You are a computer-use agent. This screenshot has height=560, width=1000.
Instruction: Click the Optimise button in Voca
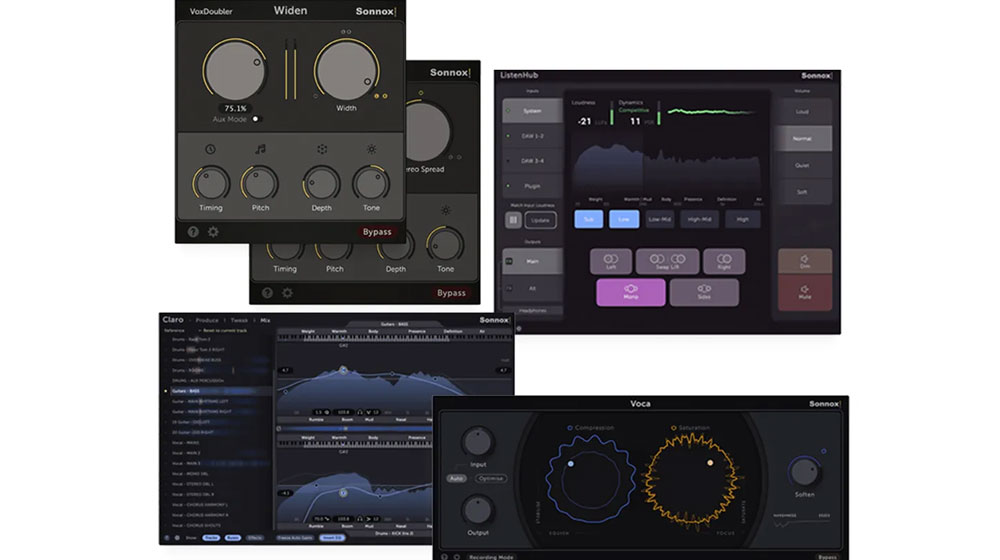(490, 478)
